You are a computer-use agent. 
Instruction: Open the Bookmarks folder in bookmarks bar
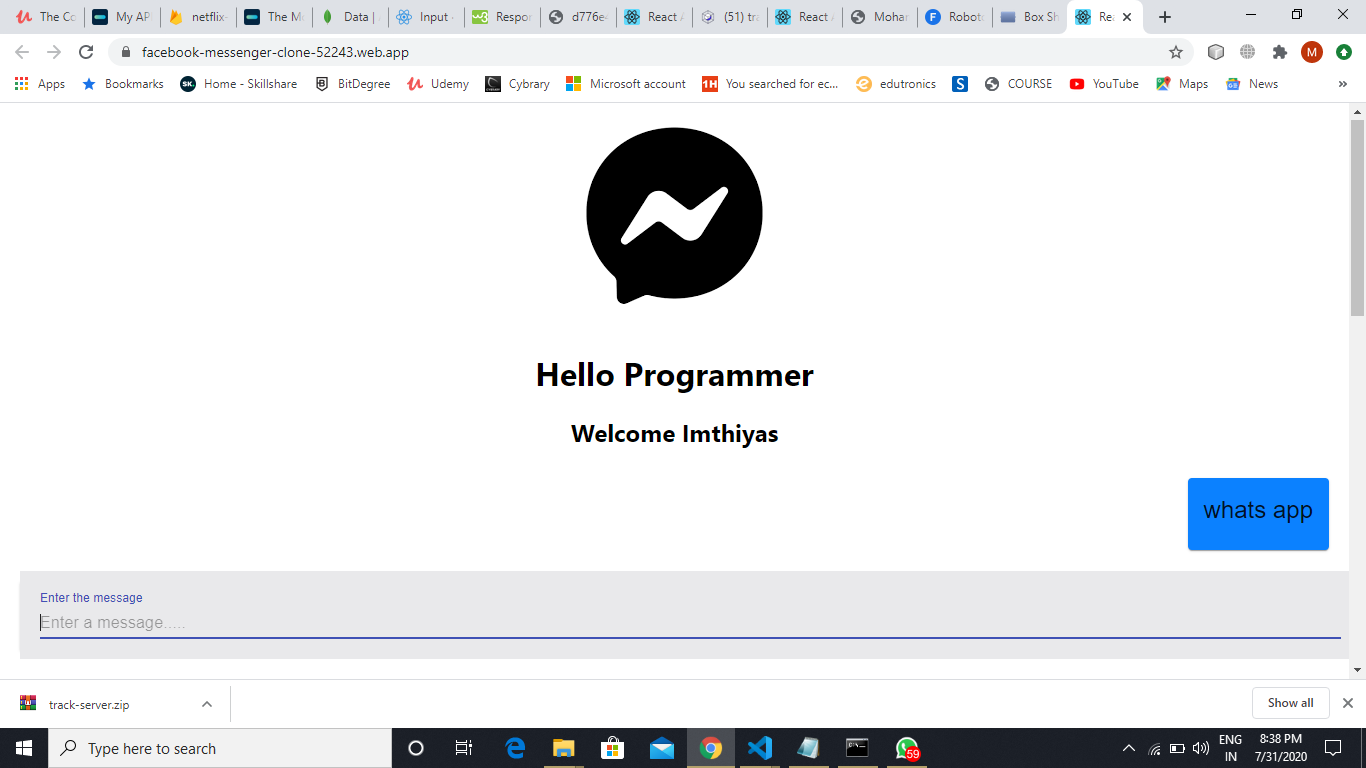coord(123,84)
